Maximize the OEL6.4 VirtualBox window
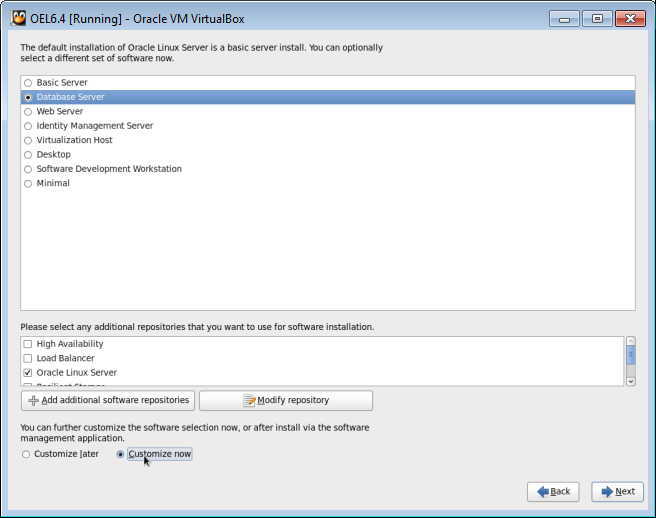 pos(597,19)
